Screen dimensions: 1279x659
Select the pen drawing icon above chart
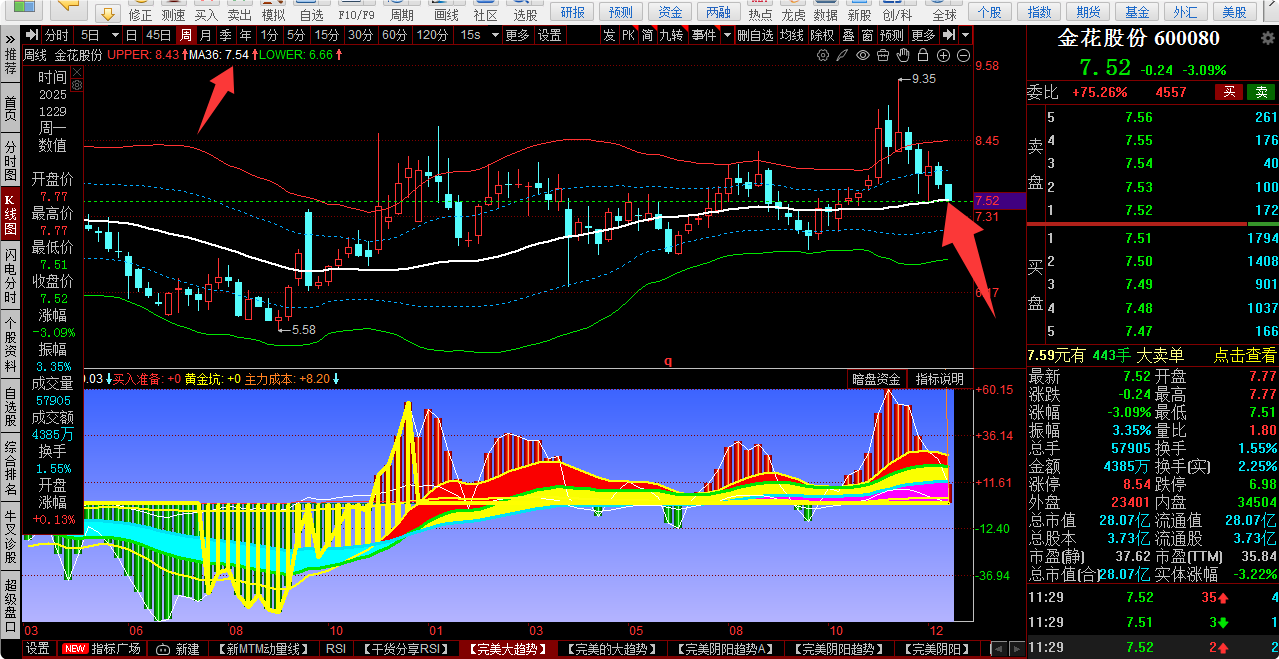pyautogui.click(x=842, y=55)
